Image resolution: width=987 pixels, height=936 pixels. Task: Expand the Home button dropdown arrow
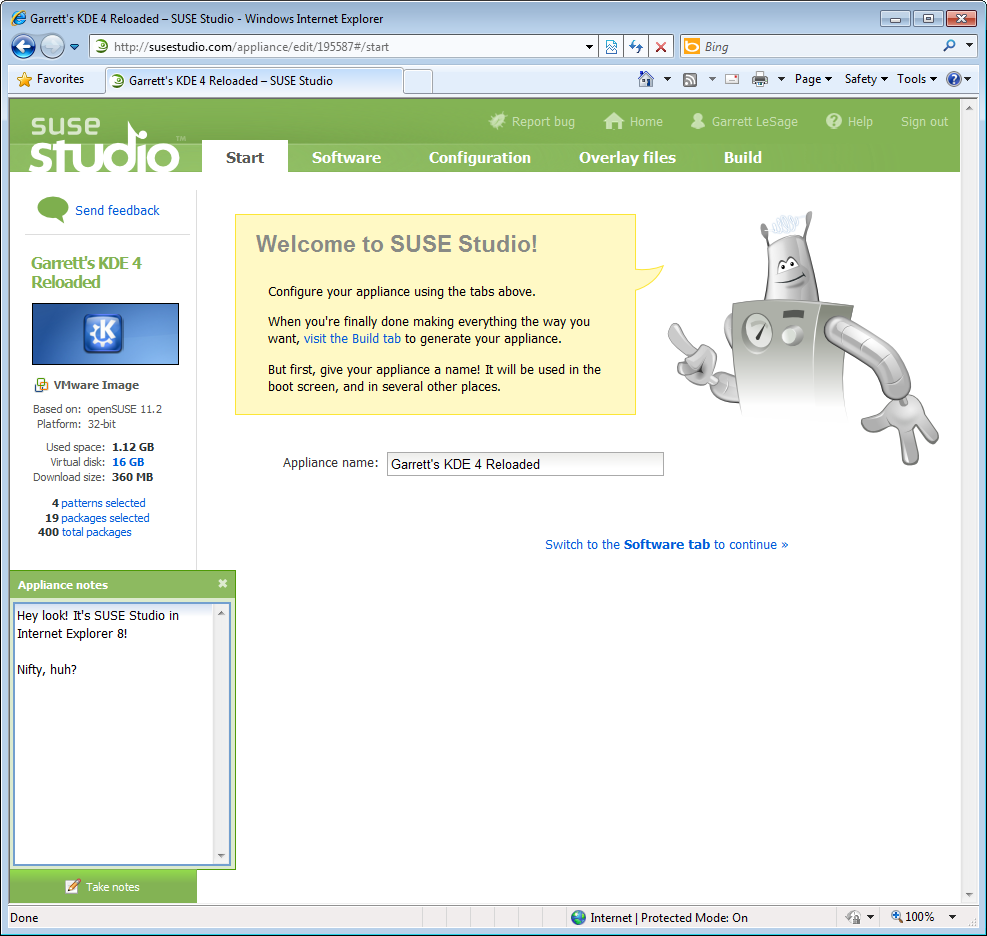[667, 79]
